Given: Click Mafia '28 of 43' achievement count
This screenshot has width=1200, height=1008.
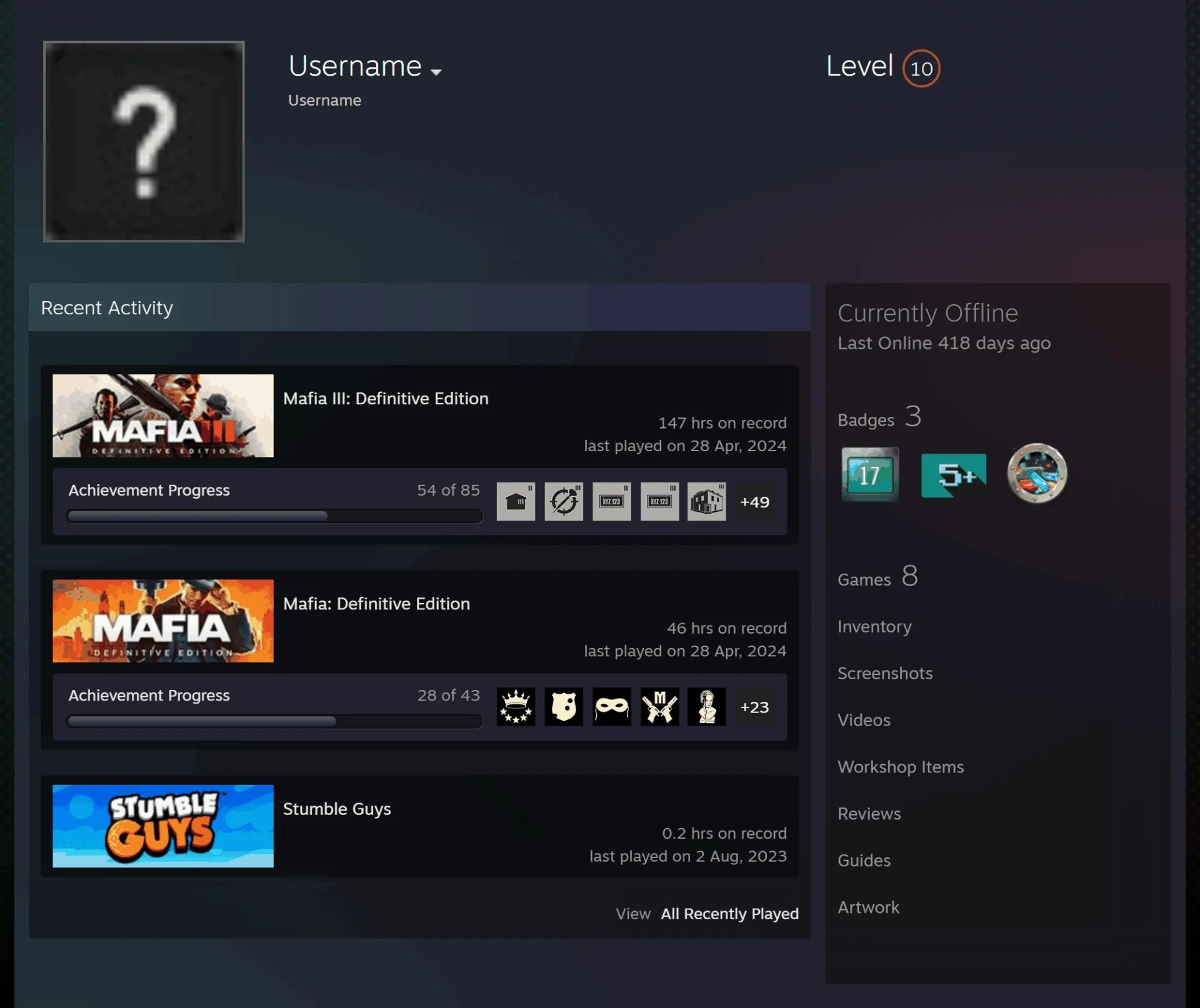Looking at the screenshot, I should (448, 696).
